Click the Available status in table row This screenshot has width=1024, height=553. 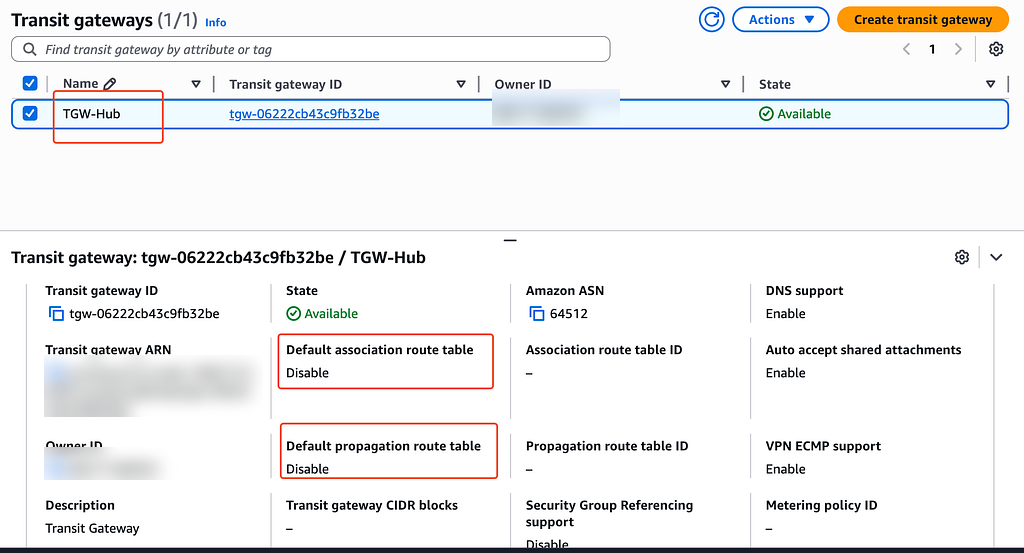(x=795, y=114)
